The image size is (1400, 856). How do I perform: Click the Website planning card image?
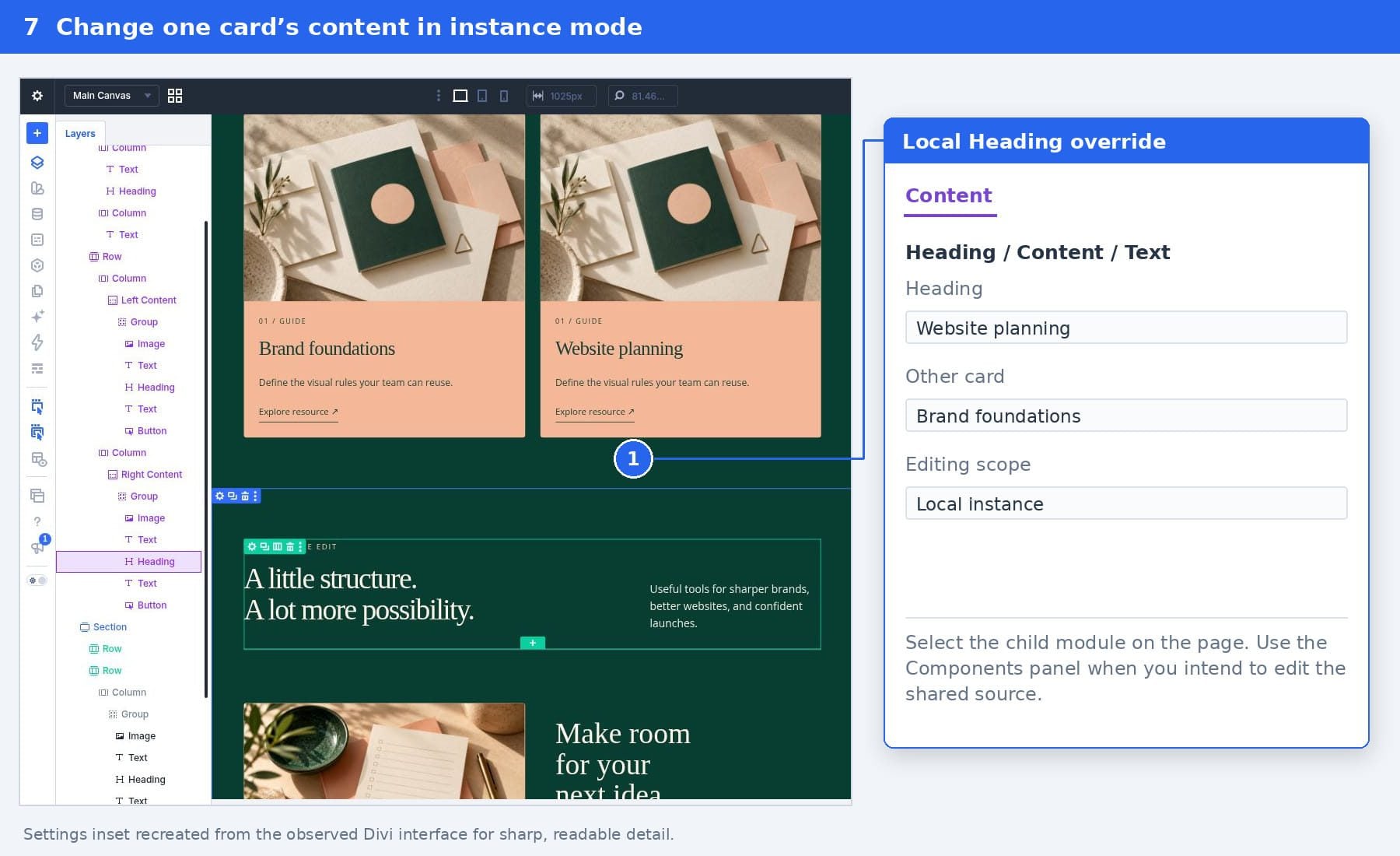[681, 208]
